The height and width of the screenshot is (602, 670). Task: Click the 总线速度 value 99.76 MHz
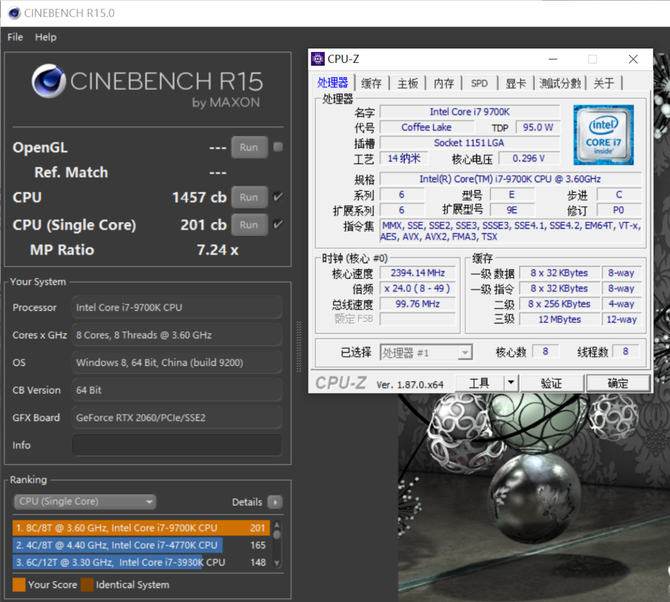pyautogui.click(x=417, y=304)
